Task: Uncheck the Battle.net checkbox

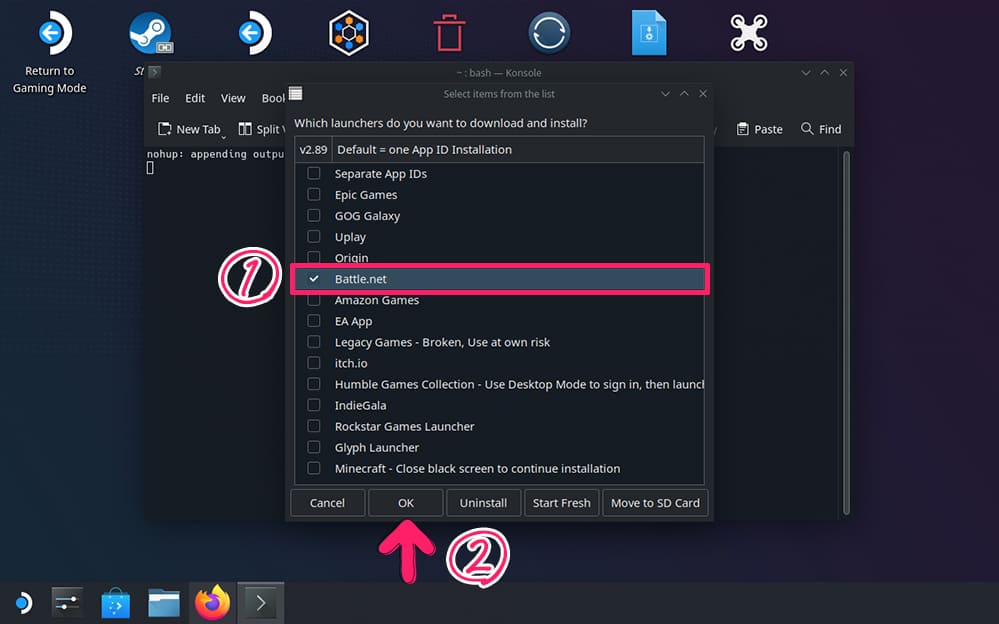Action: [313, 279]
